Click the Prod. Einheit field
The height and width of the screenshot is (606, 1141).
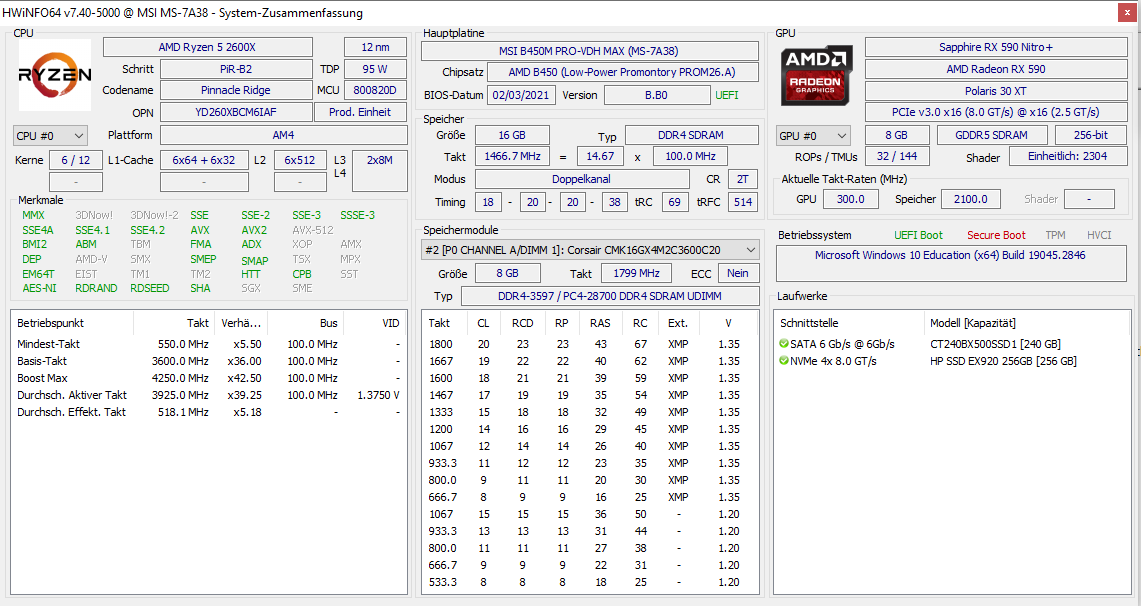pos(361,112)
